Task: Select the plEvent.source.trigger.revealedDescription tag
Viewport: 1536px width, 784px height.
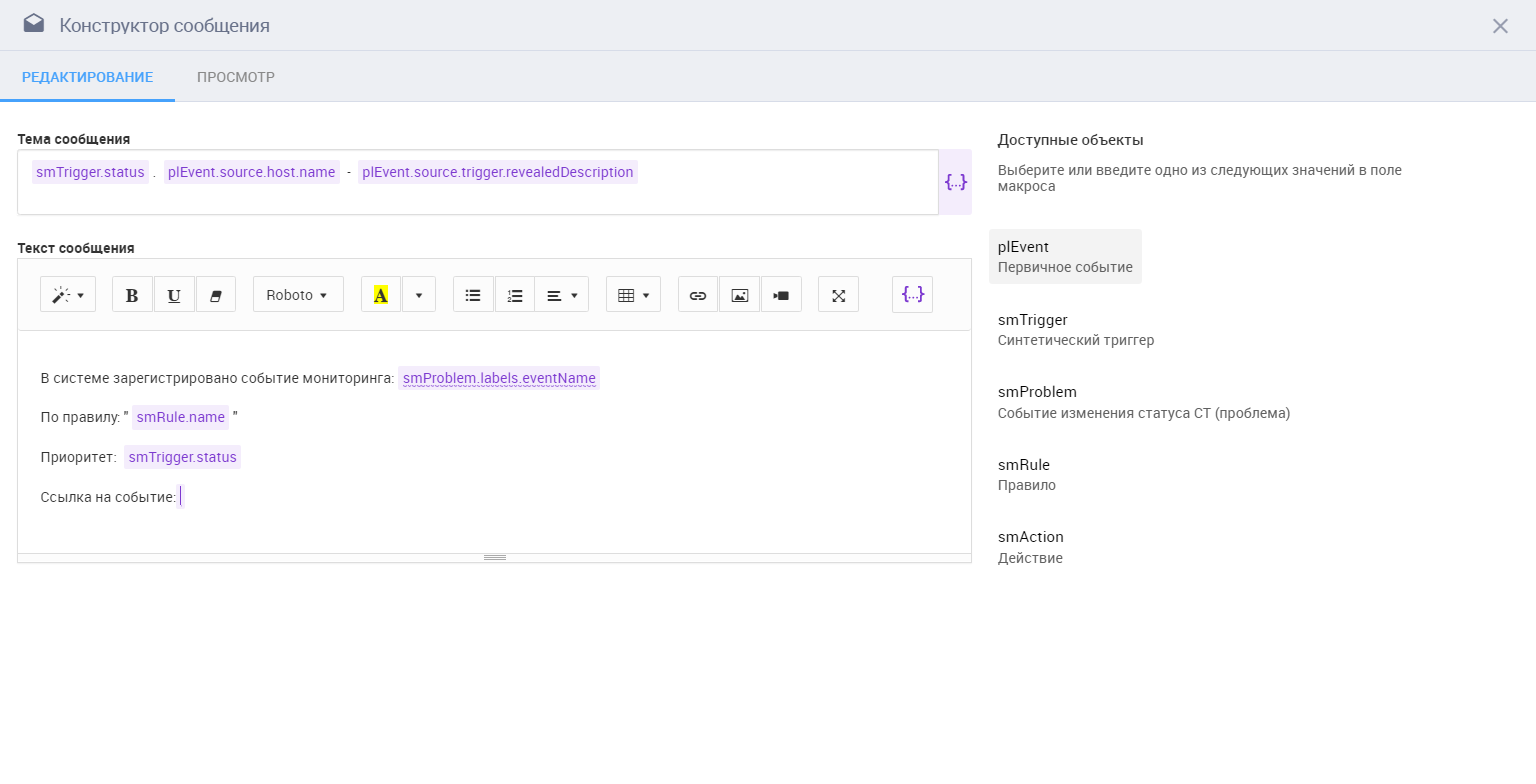Action: point(498,172)
